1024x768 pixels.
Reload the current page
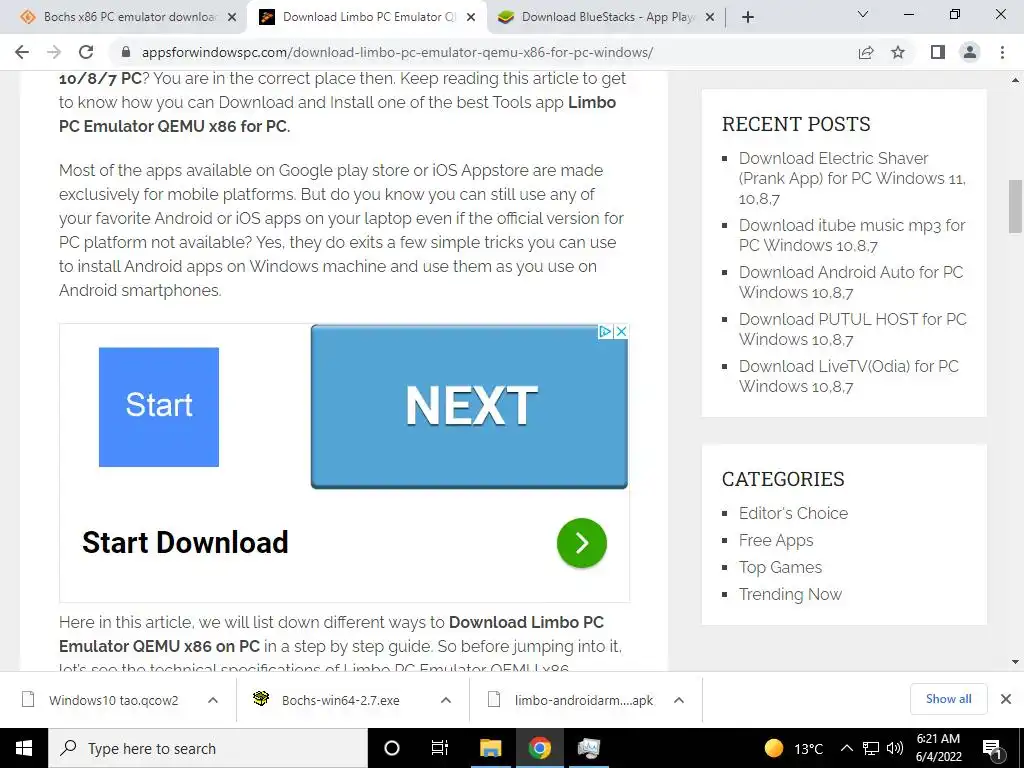86,52
